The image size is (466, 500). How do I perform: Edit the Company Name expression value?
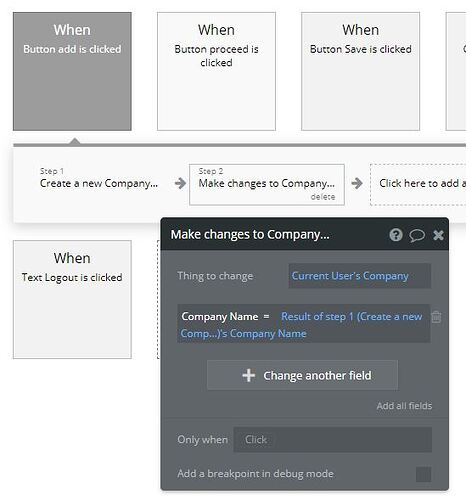click(x=301, y=325)
